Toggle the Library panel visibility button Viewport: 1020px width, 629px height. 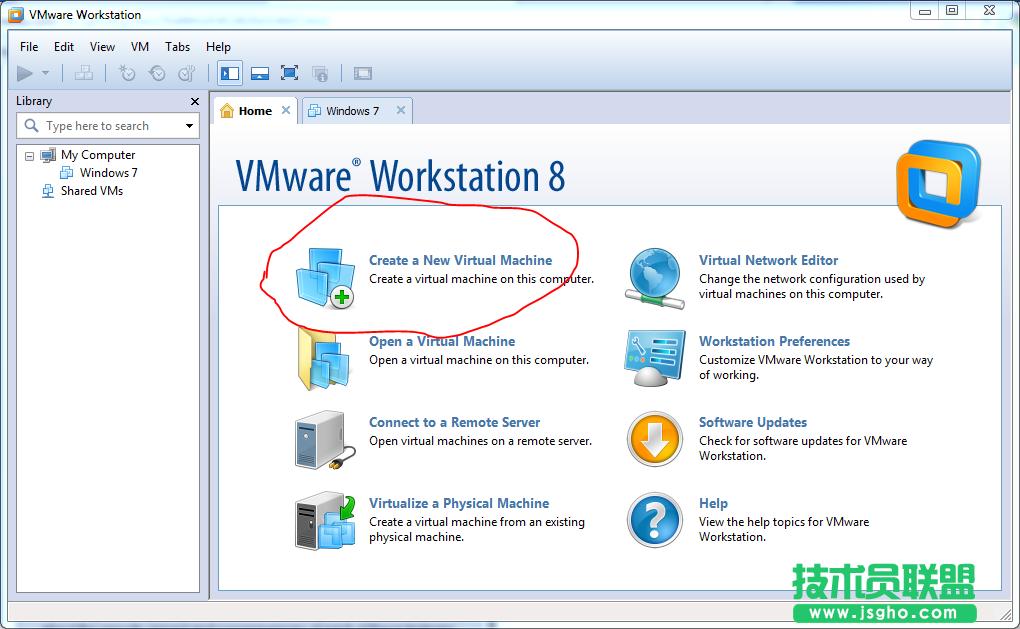coord(231,73)
